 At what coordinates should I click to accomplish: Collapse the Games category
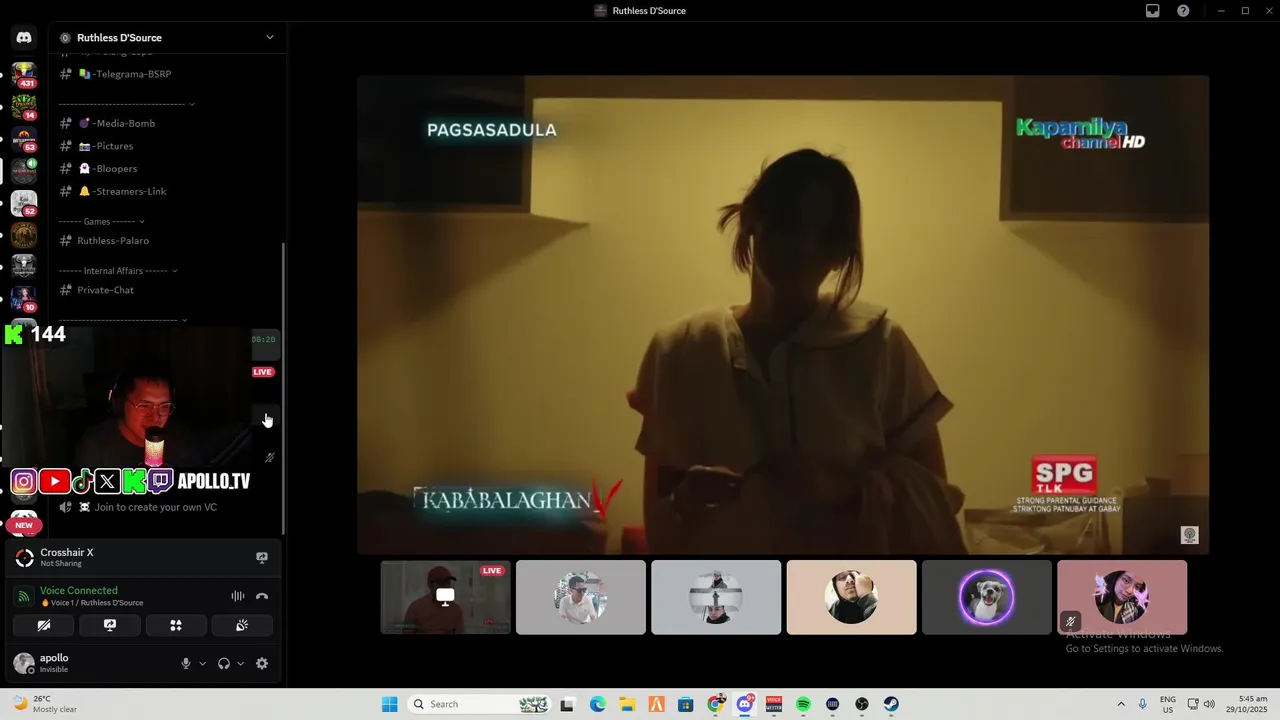pos(102,221)
